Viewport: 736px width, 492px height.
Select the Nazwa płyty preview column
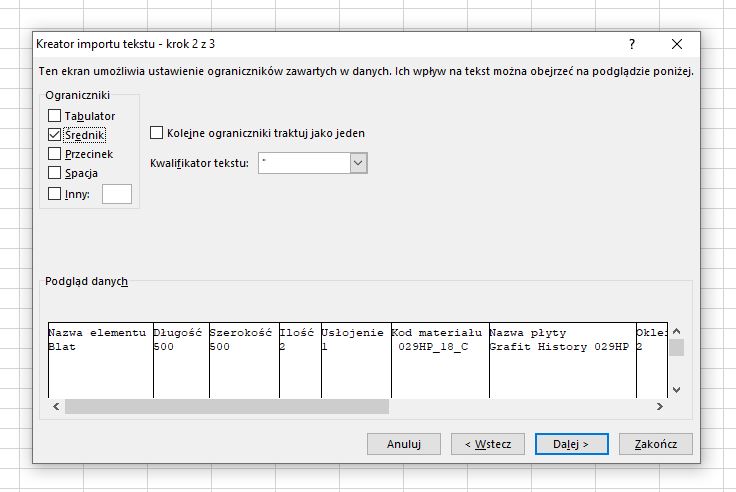point(561,360)
